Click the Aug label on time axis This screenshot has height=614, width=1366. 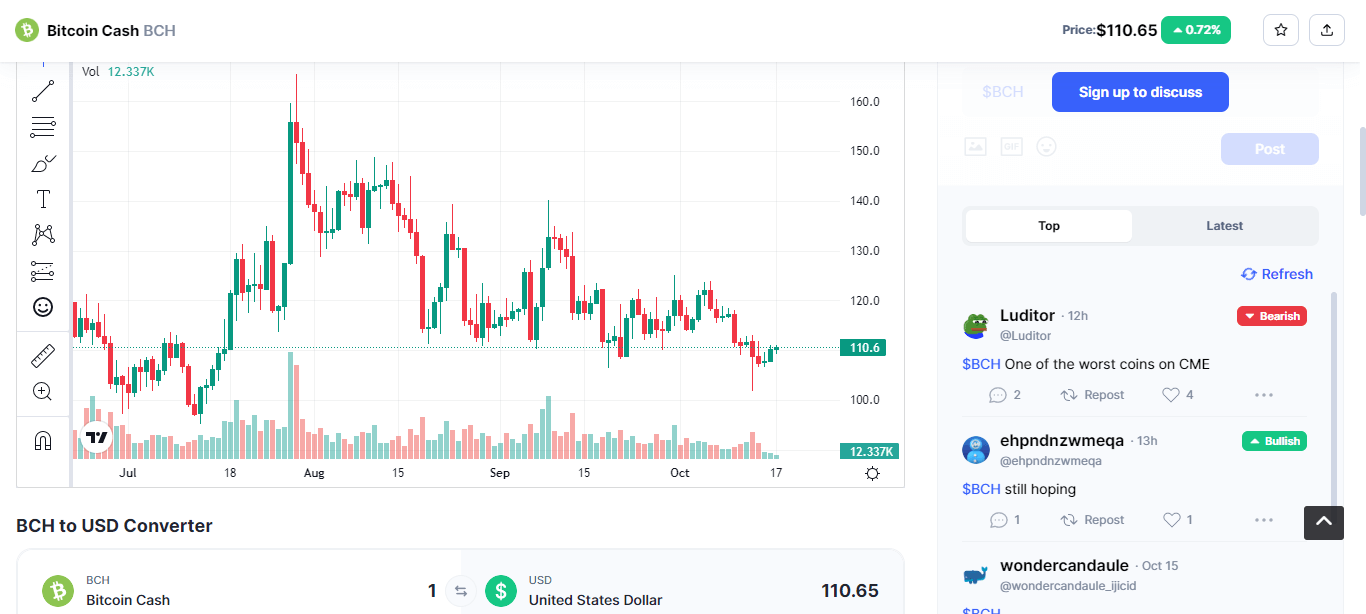(314, 473)
